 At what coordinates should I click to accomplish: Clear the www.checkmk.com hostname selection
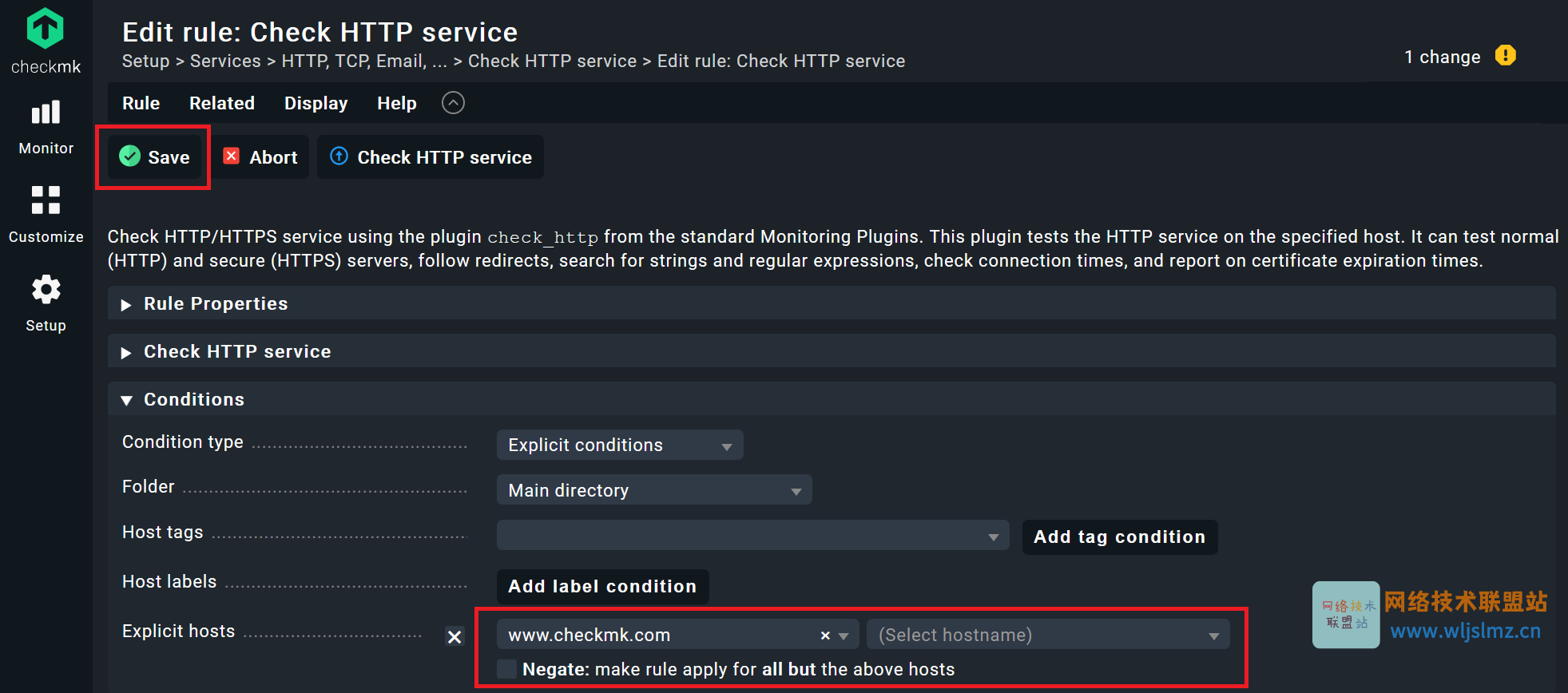click(825, 636)
